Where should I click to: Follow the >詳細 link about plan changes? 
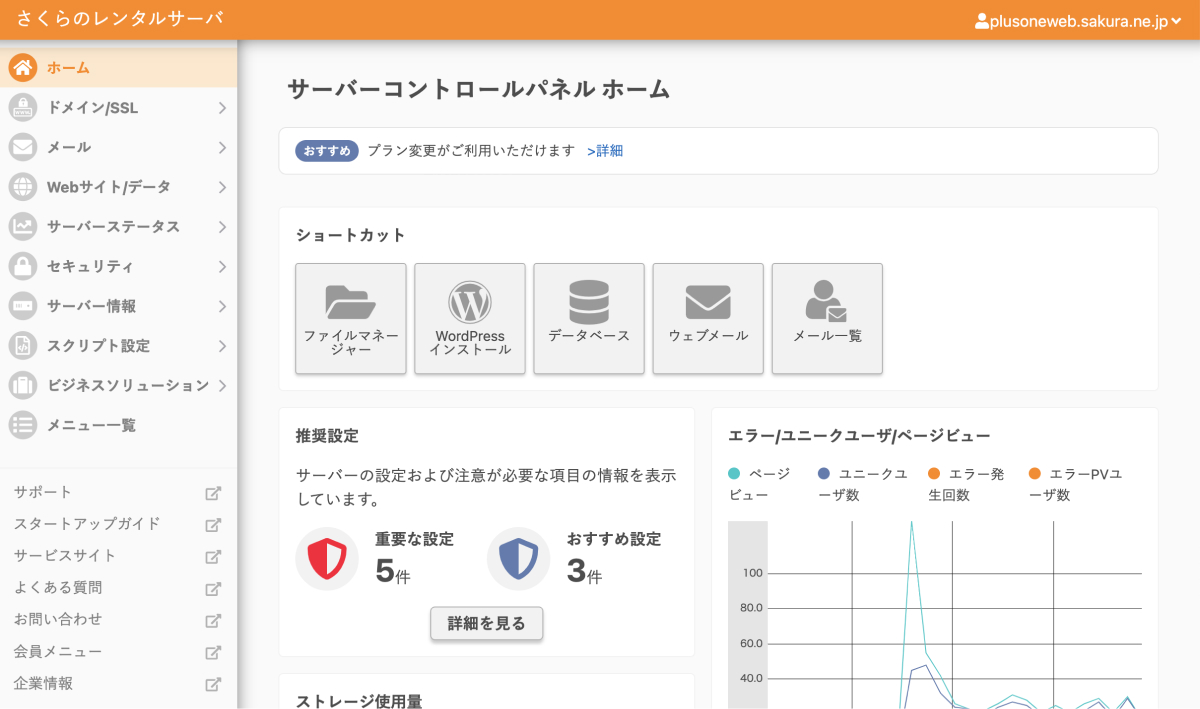[606, 150]
